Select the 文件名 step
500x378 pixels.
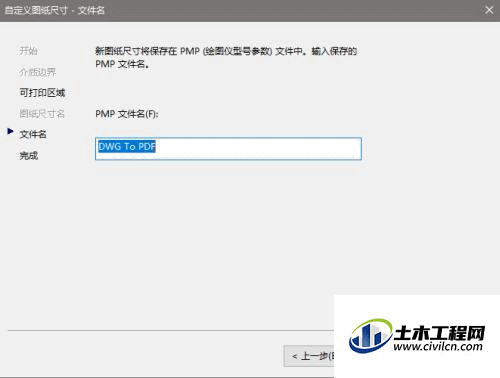[x=33, y=134]
